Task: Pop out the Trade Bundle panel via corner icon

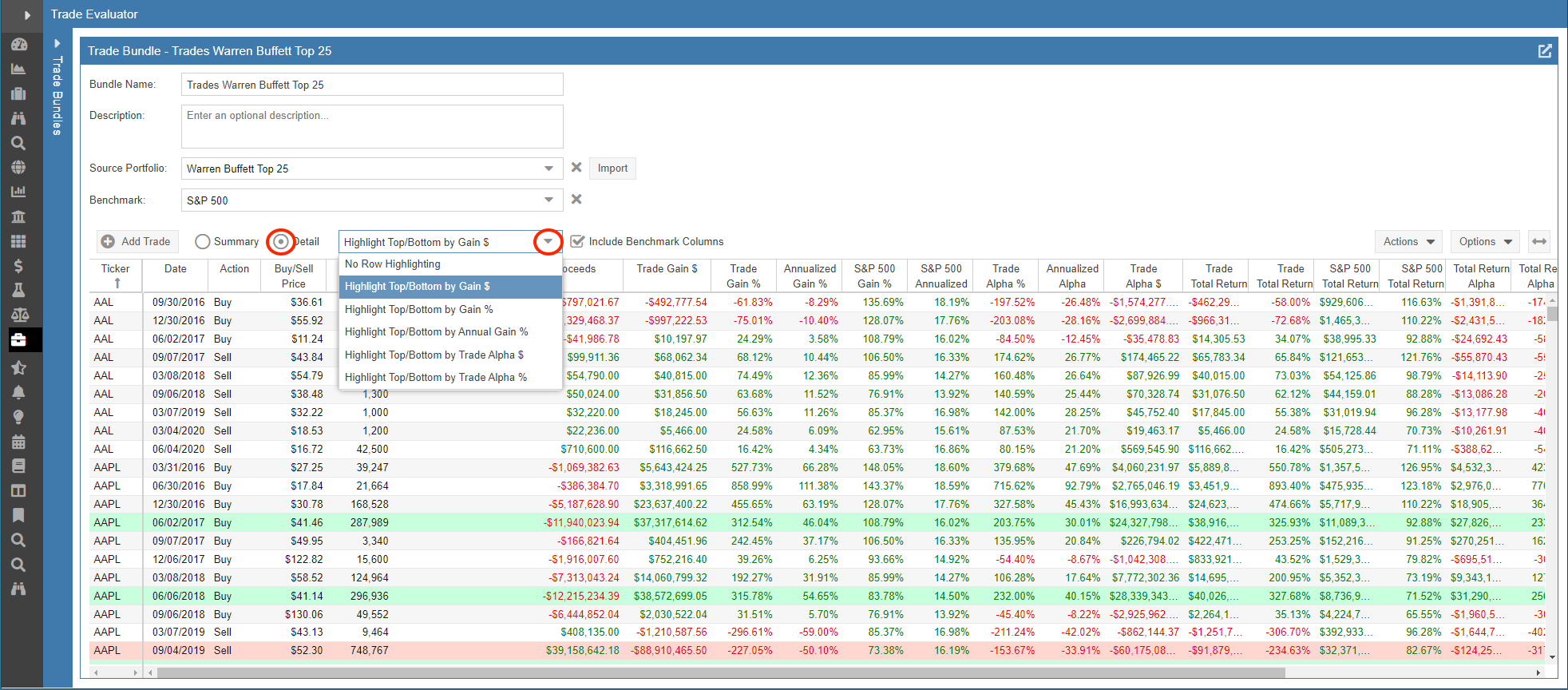Action: tap(1545, 51)
